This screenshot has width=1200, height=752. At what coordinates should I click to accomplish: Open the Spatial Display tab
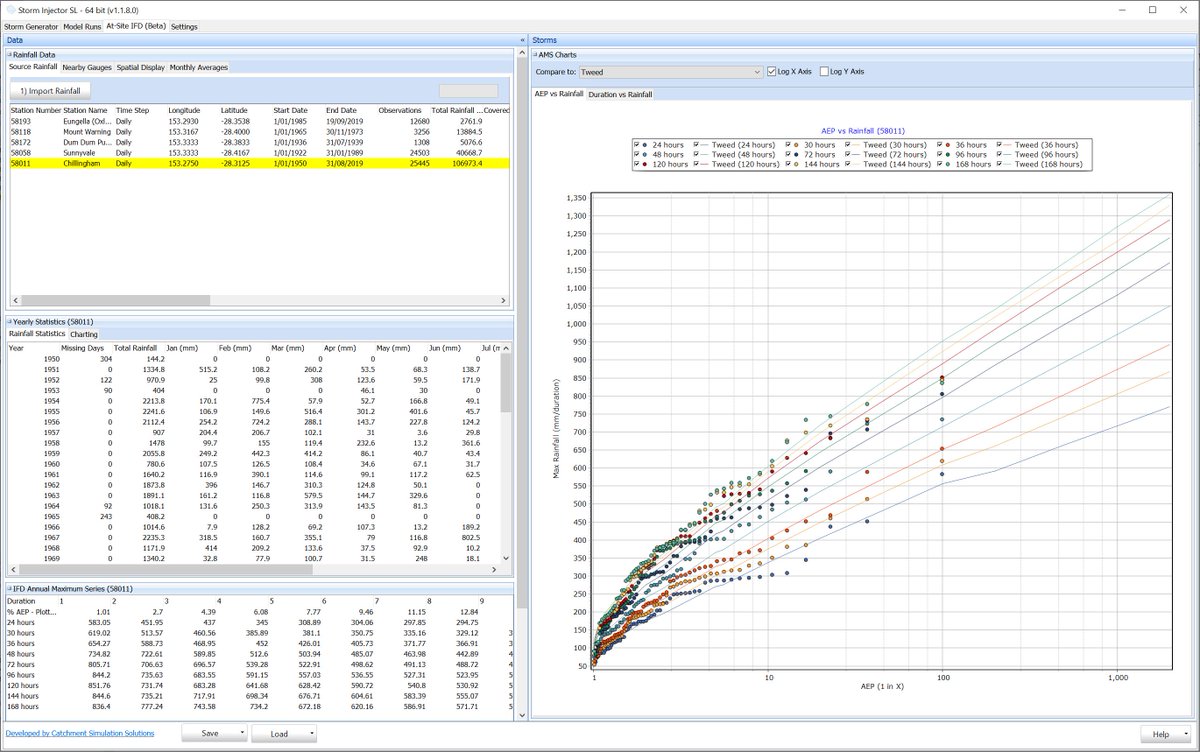click(x=140, y=67)
